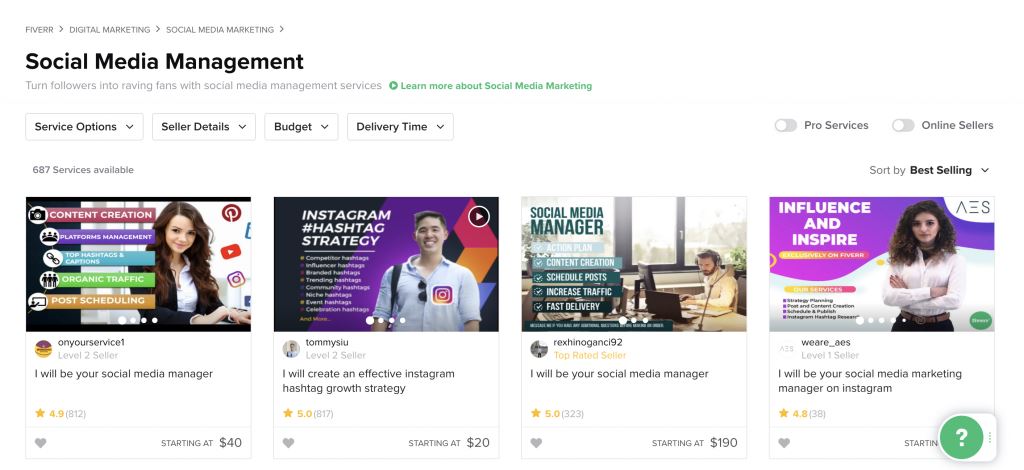
Task: Click tommysiu profile avatar
Action: pos(291,348)
